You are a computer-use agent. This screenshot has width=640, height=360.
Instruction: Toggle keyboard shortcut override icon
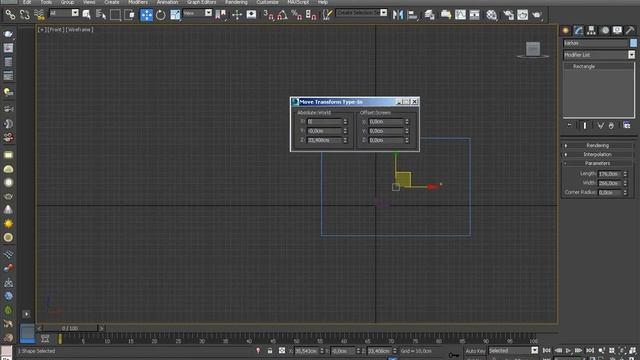pyautogui.click(x=251, y=15)
